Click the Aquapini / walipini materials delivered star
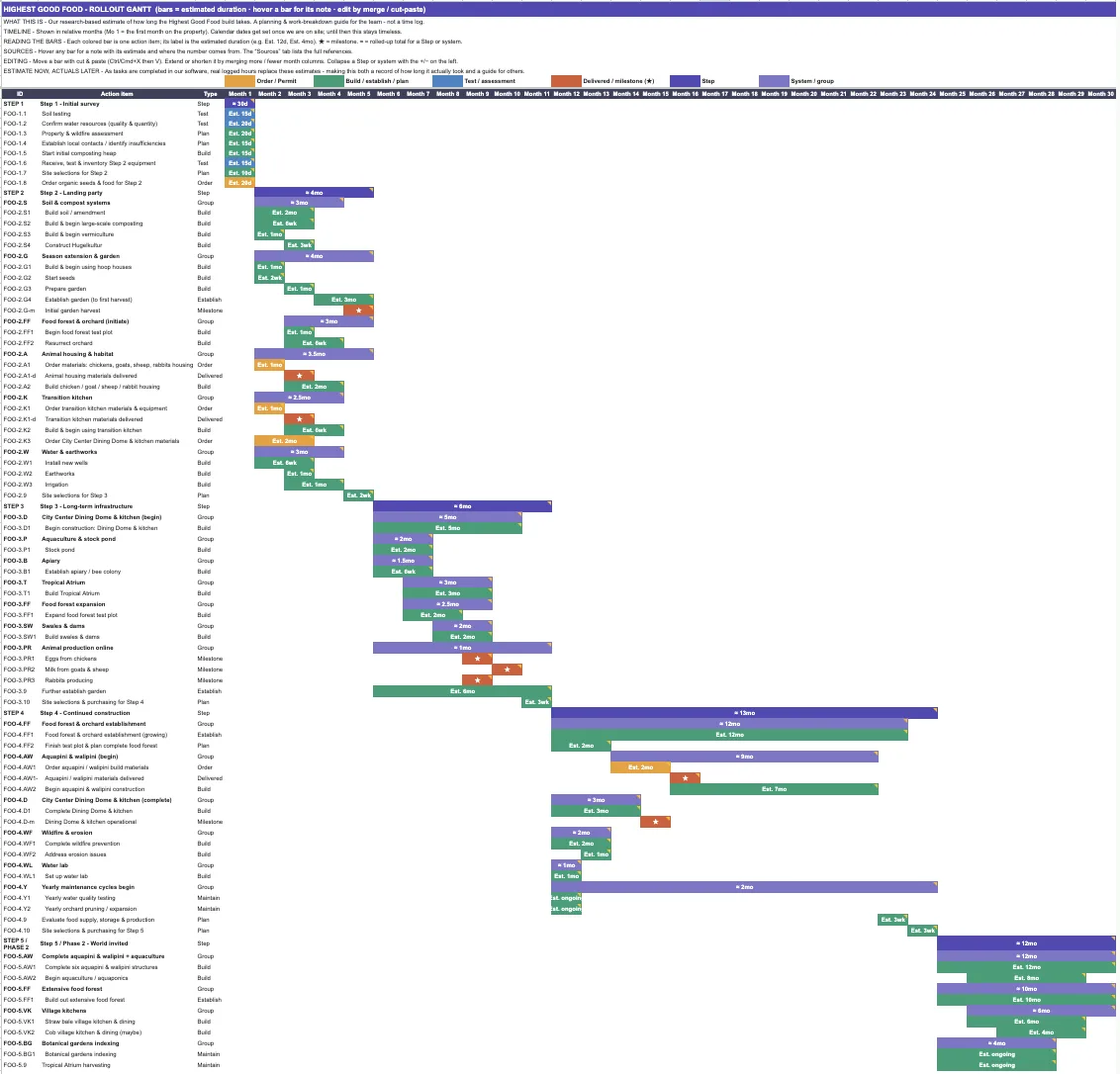This screenshot has height=1074, width=1120. [x=685, y=778]
